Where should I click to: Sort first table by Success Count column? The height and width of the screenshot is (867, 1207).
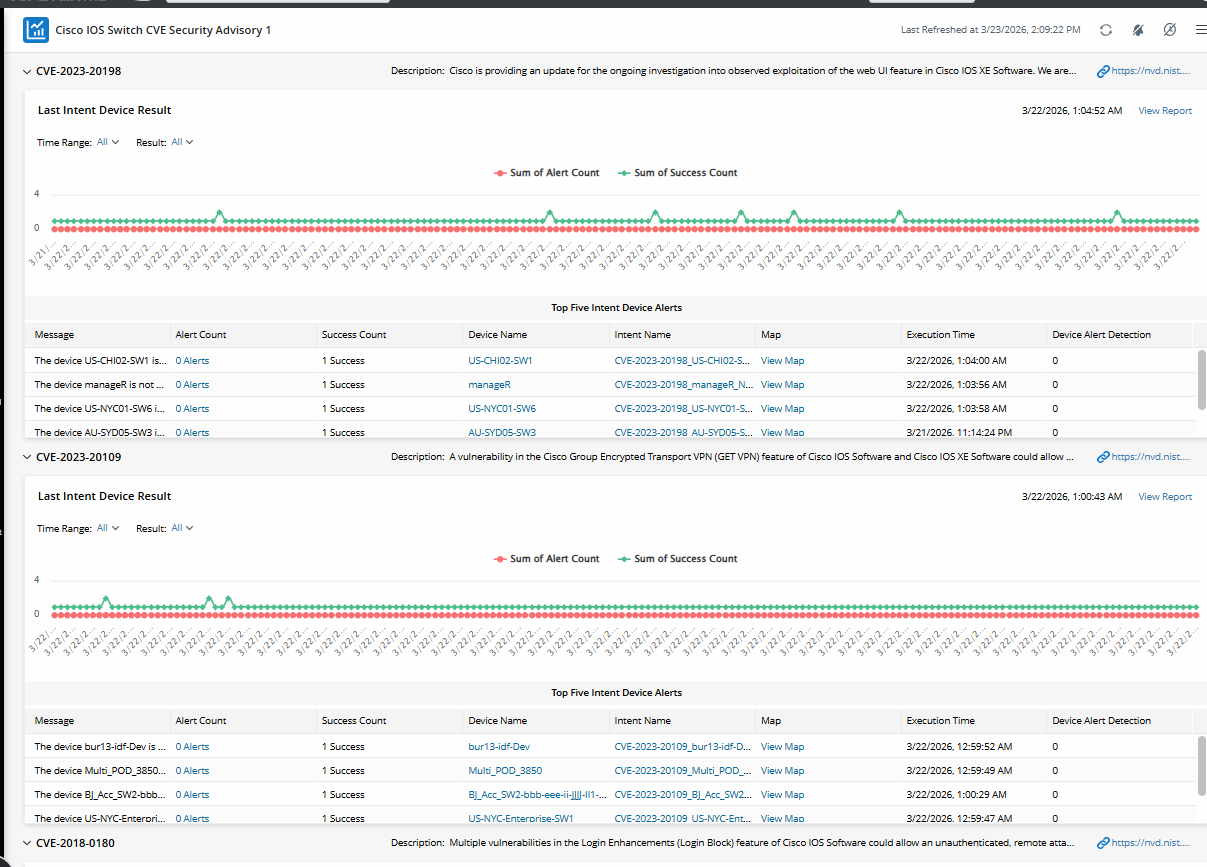tap(354, 335)
